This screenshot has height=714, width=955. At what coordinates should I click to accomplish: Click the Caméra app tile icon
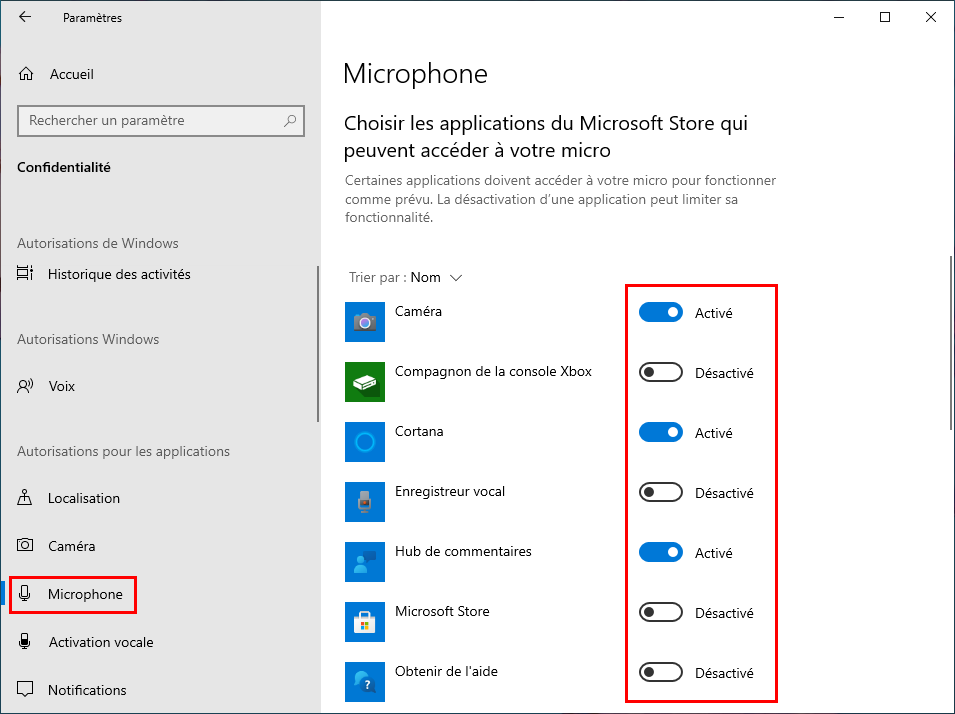pyautogui.click(x=365, y=322)
